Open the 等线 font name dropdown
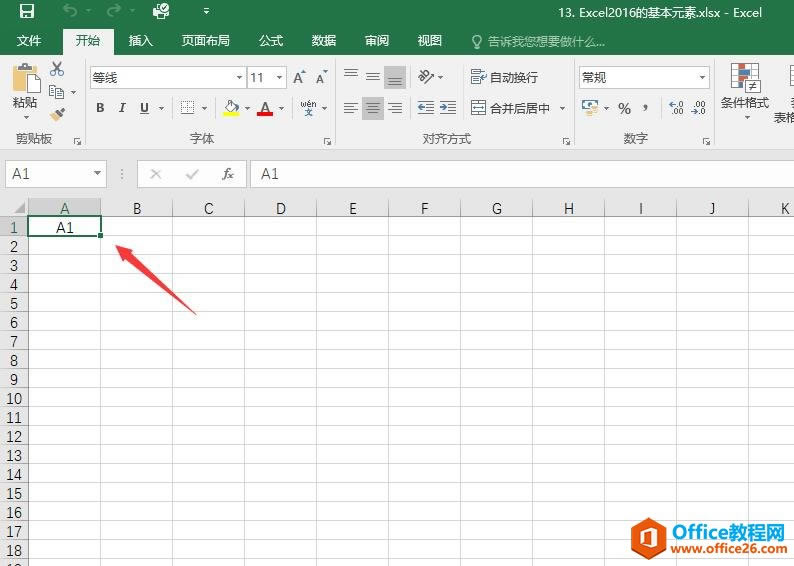794x566 pixels. click(239, 77)
